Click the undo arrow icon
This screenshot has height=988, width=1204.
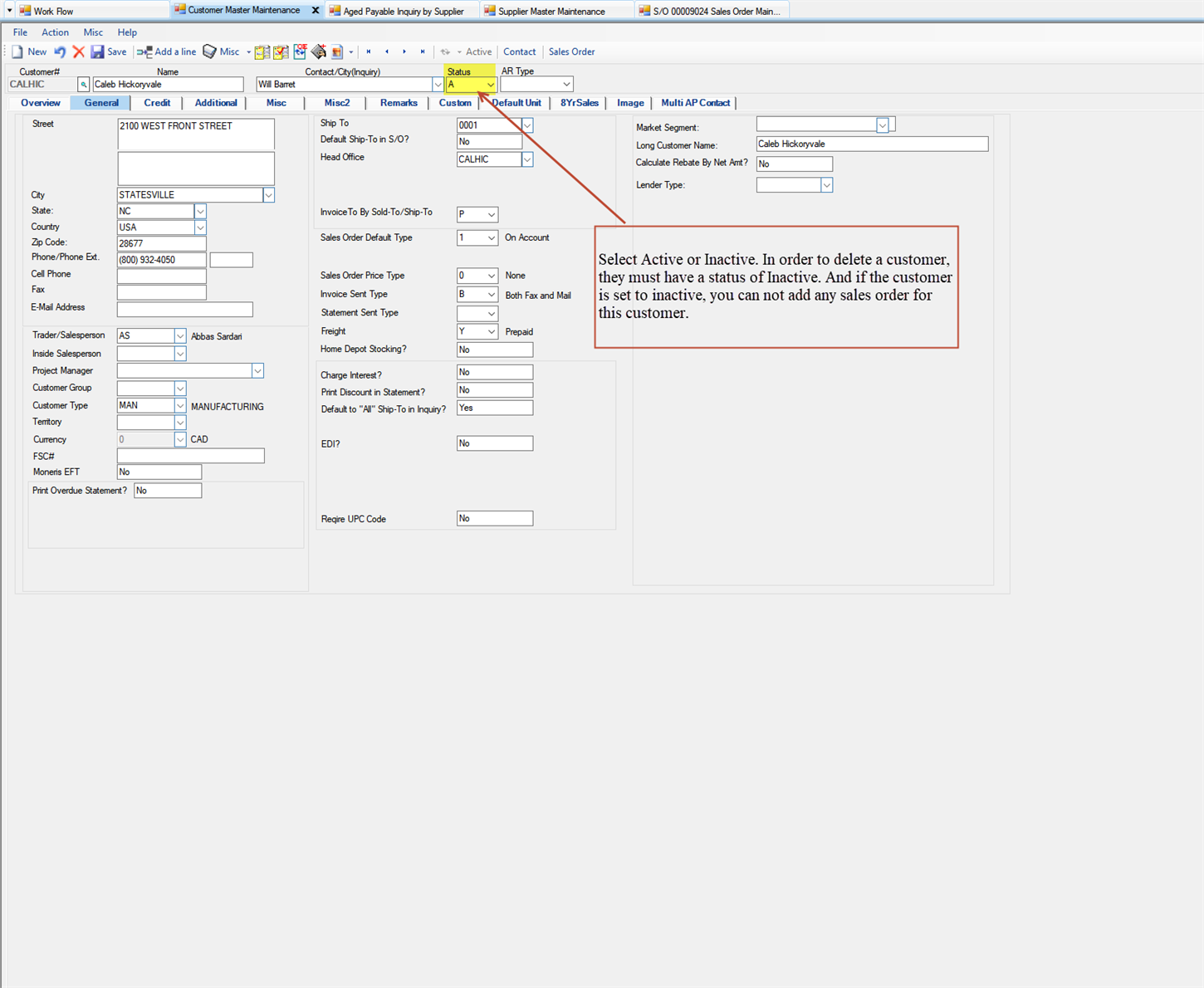59,51
